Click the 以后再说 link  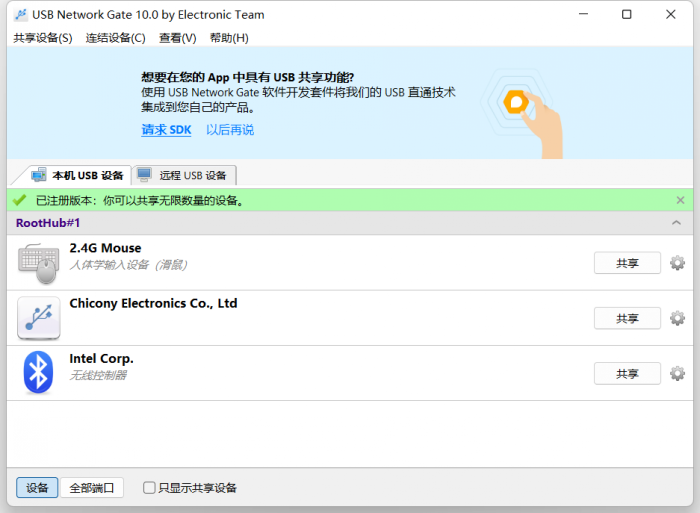pos(230,130)
